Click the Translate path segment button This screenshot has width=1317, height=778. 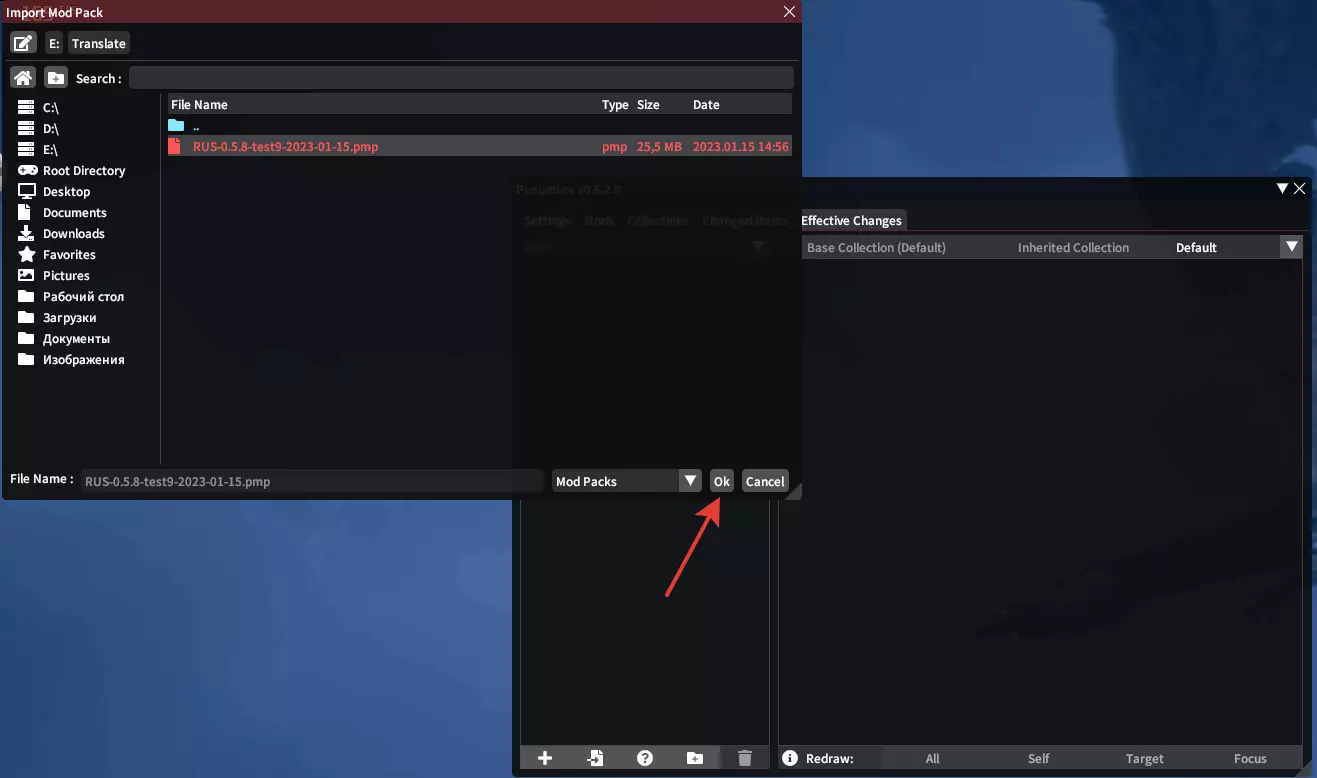(x=99, y=43)
